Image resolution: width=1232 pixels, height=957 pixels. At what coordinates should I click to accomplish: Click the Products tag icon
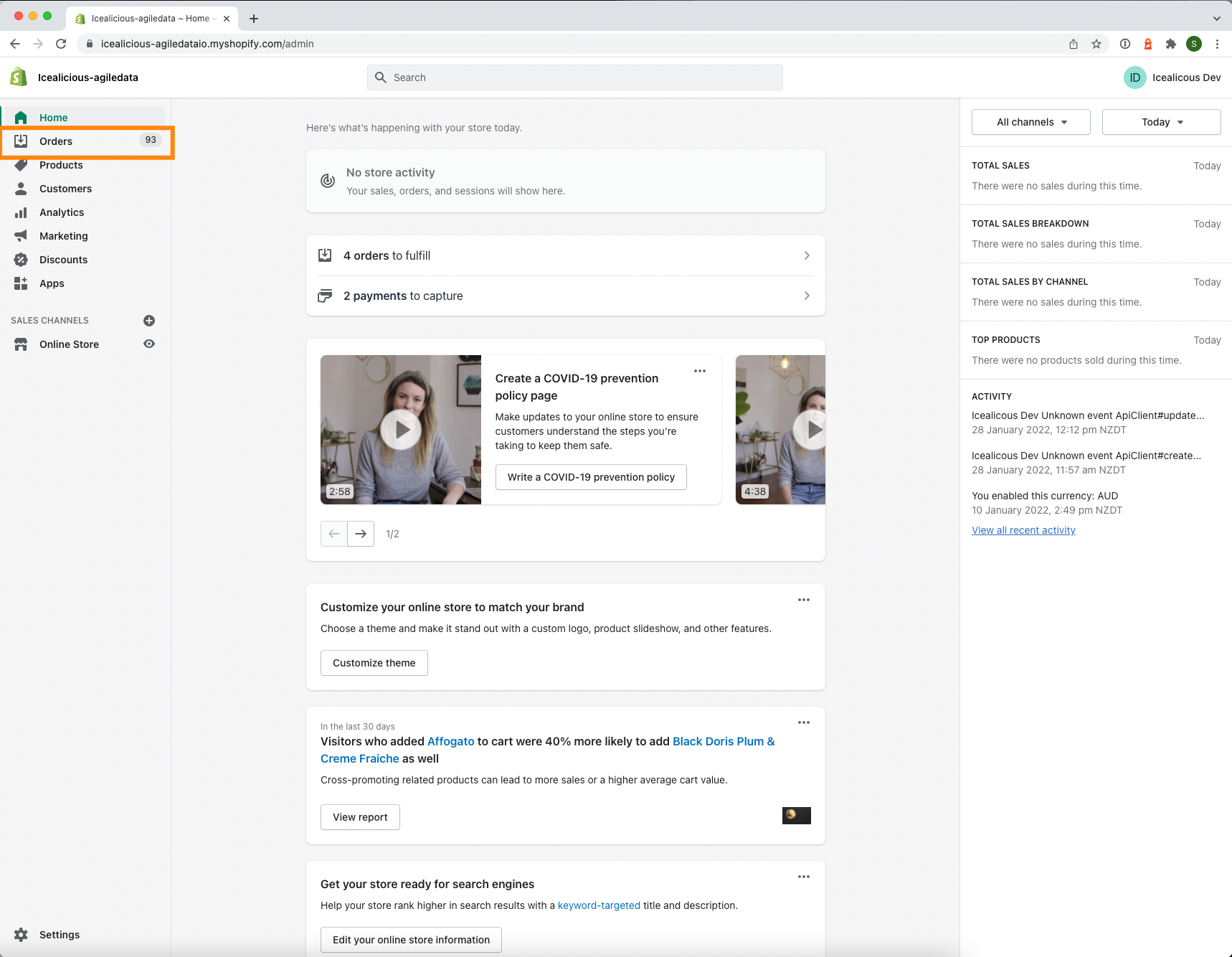pyautogui.click(x=21, y=165)
